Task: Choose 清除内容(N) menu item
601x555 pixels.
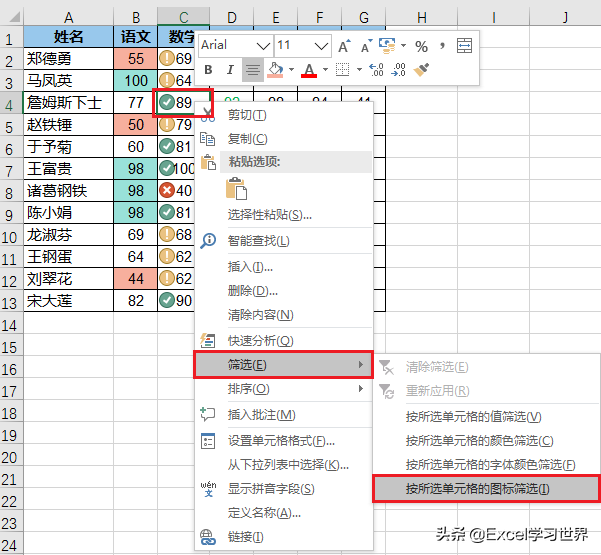Action: [x=284, y=315]
